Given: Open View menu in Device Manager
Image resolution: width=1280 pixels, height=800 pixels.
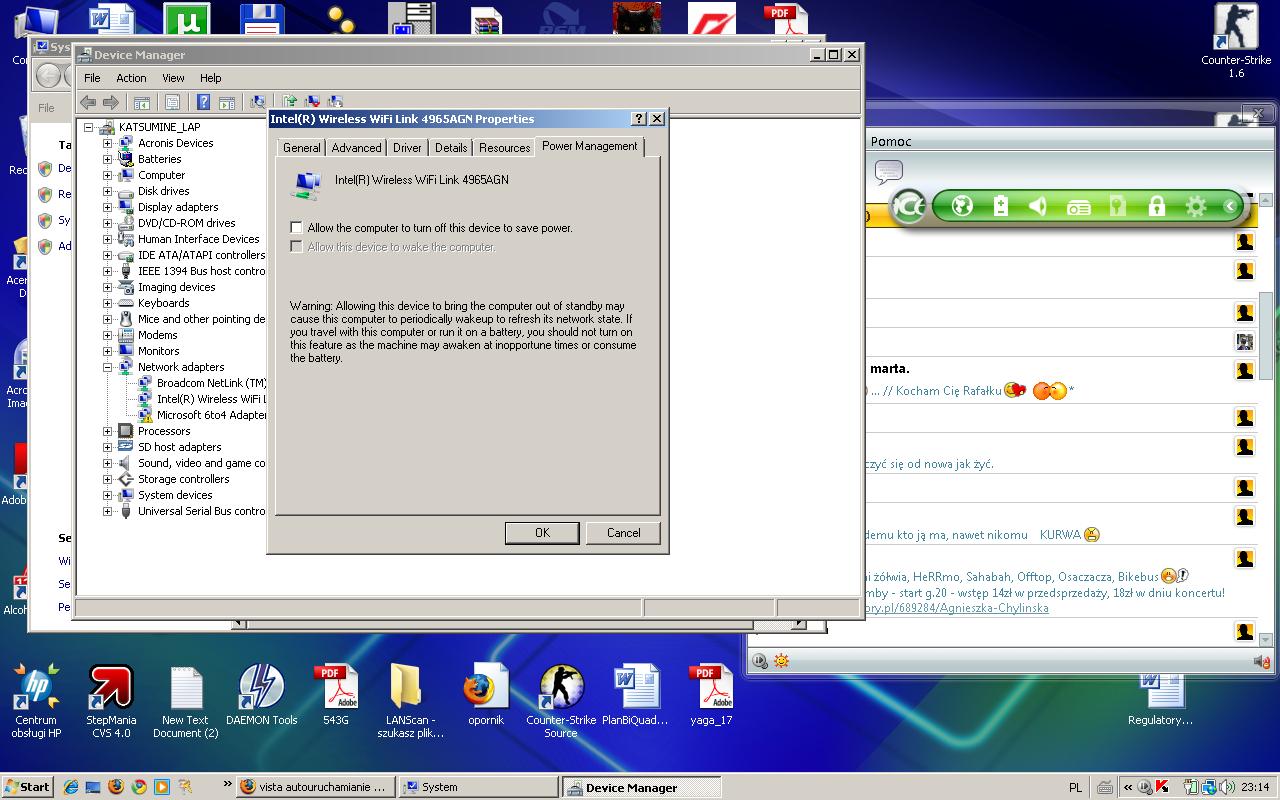Looking at the screenshot, I should click(x=173, y=78).
